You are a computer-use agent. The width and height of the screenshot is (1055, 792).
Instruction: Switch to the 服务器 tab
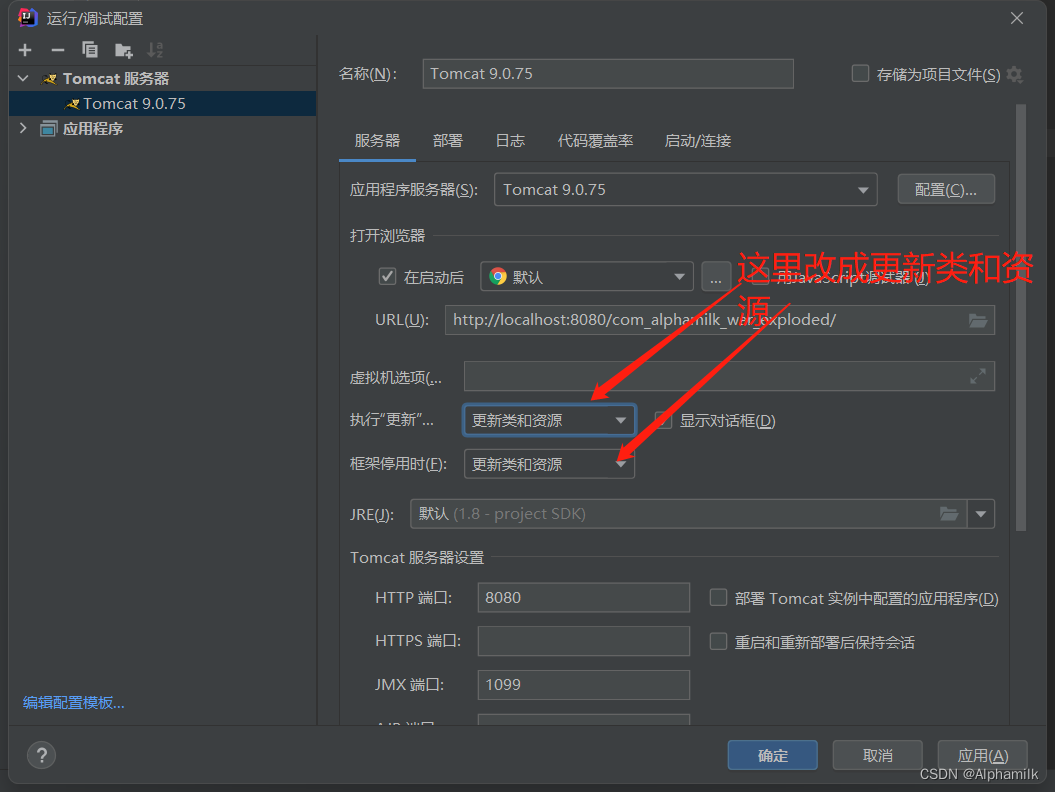pos(377,141)
